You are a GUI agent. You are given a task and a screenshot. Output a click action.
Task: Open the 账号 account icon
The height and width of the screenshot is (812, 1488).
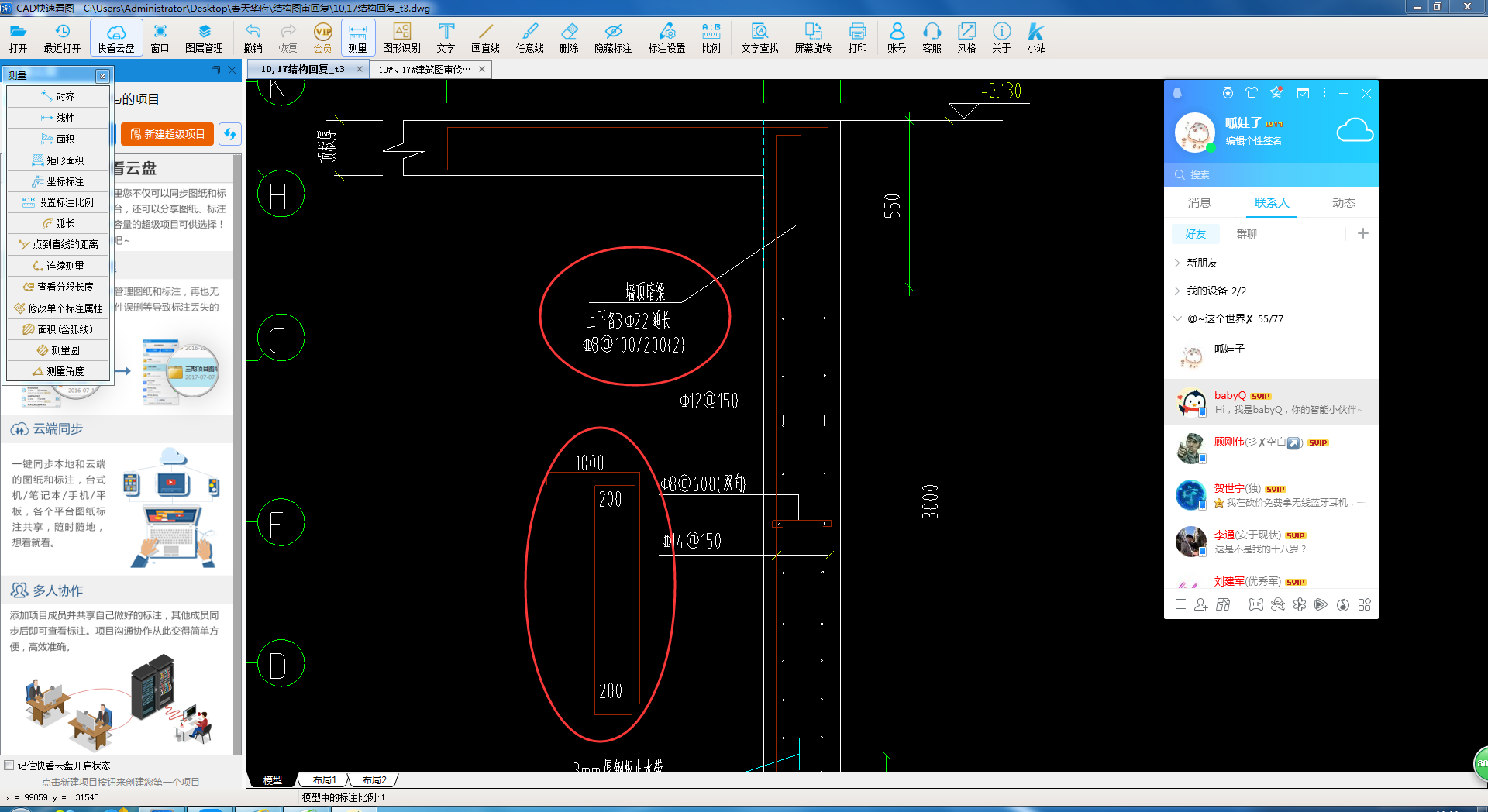(897, 38)
